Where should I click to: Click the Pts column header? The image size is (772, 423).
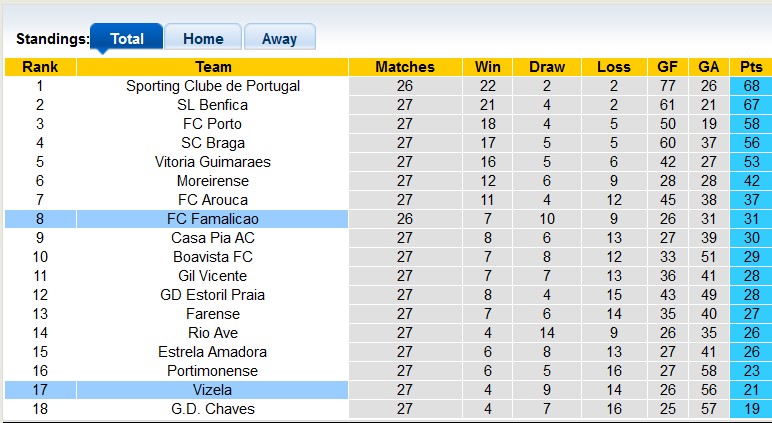(751, 67)
